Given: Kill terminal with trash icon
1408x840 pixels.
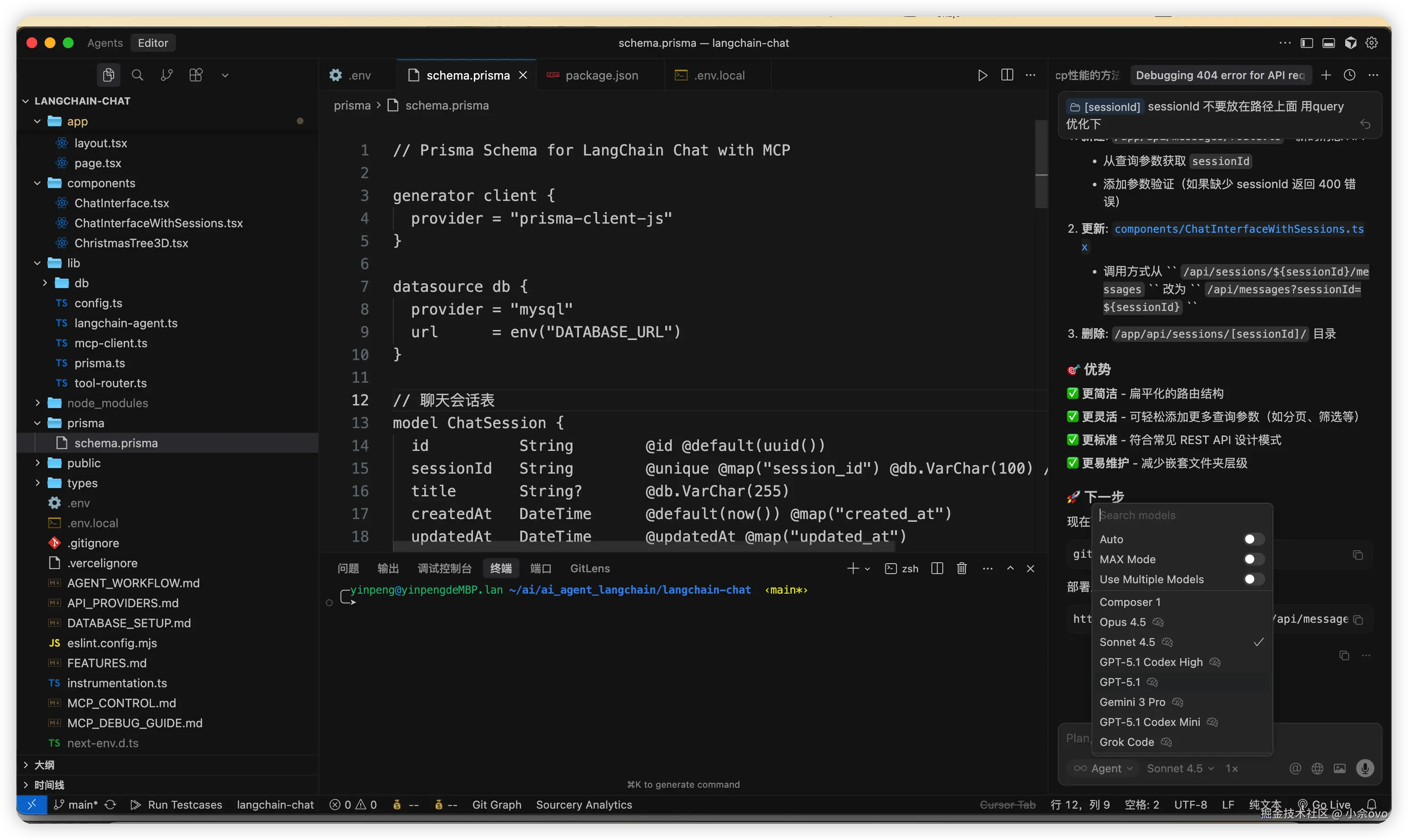Looking at the screenshot, I should 961,568.
